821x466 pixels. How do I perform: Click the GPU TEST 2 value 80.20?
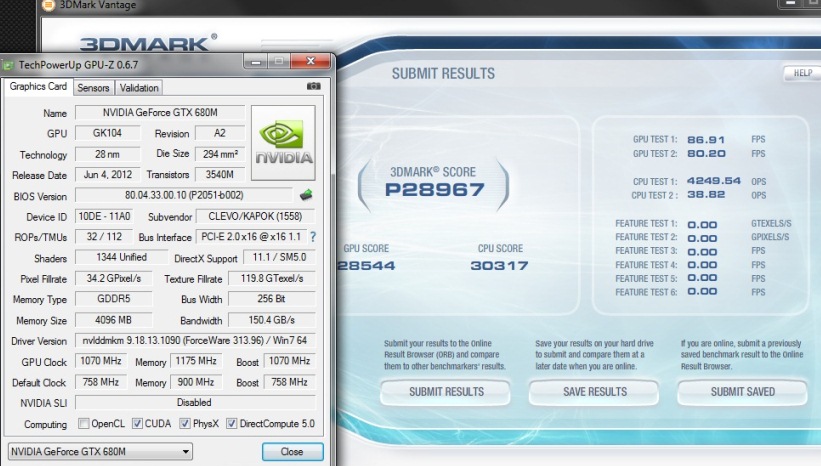pyautogui.click(x=706, y=153)
